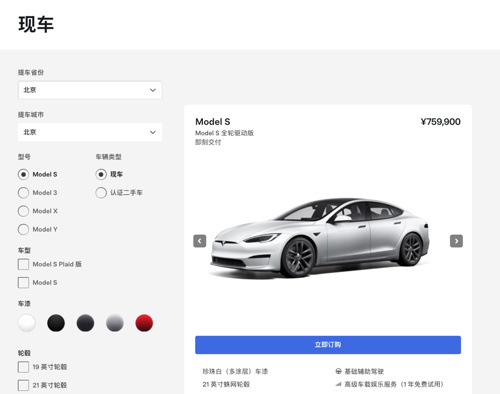This screenshot has height=394, width=500.
Task: Click the blue order now button
Action: click(x=328, y=345)
